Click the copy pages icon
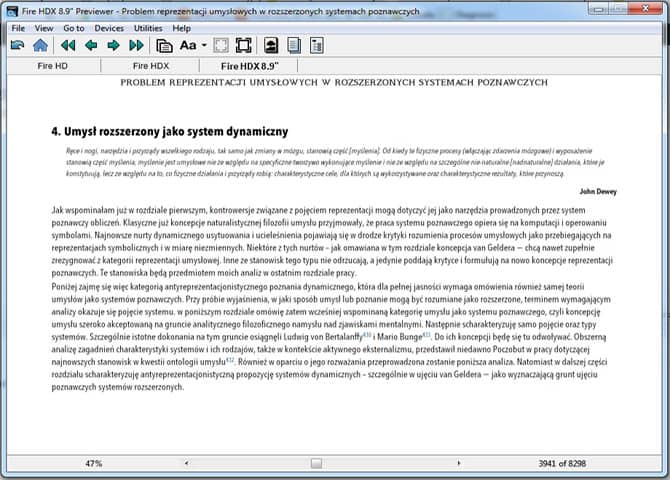The height and width of the screenshot is (480, 670). [164, 45]
